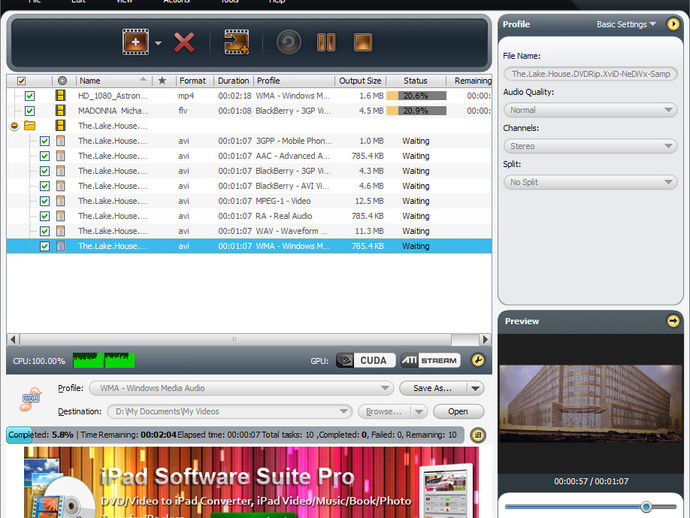Click film icon of HD_1080_Astron row

(60, 96)
